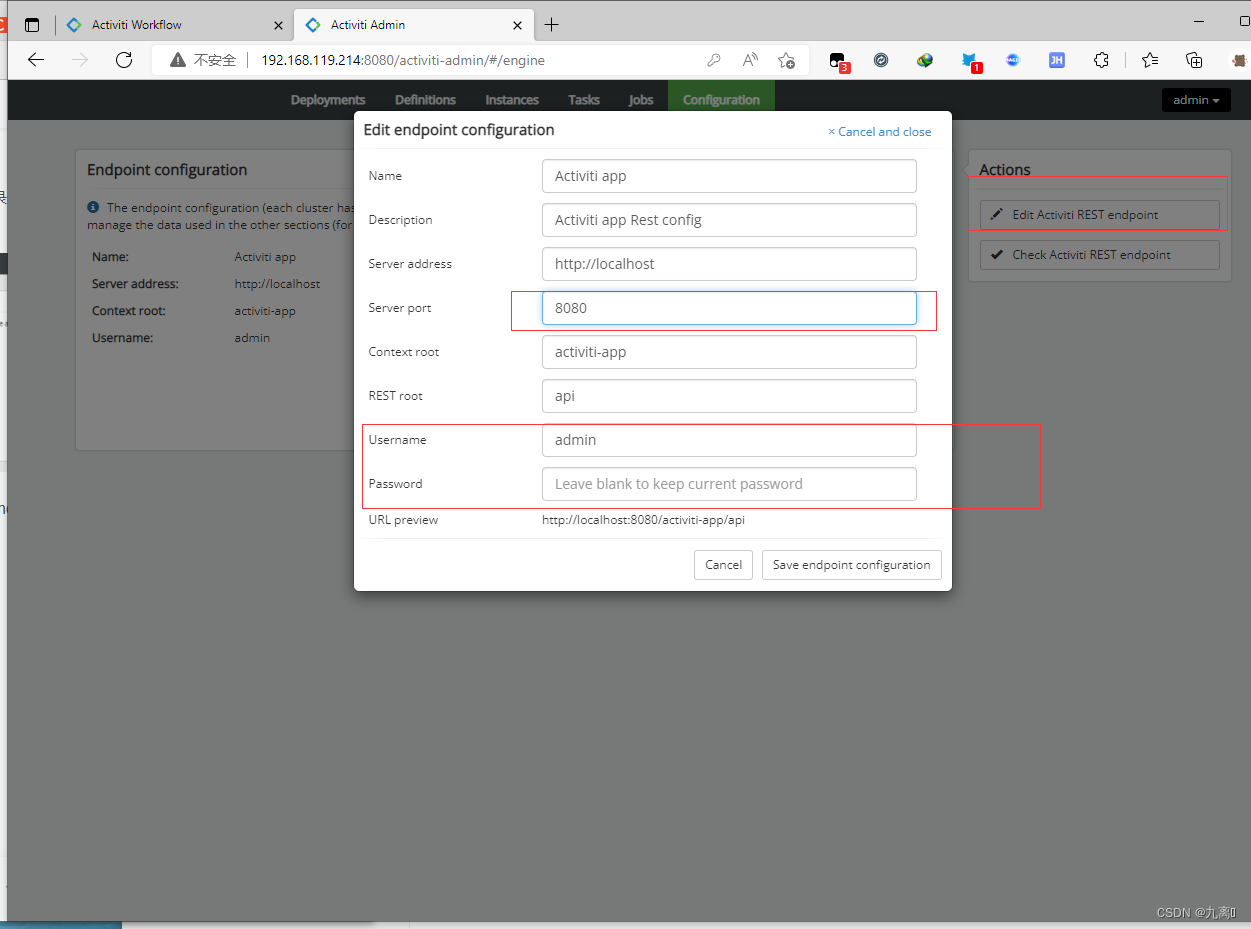Screen dimensions: 1251x929
Task: Click Check Activiti REST endpoint button
Action: 1099,255
